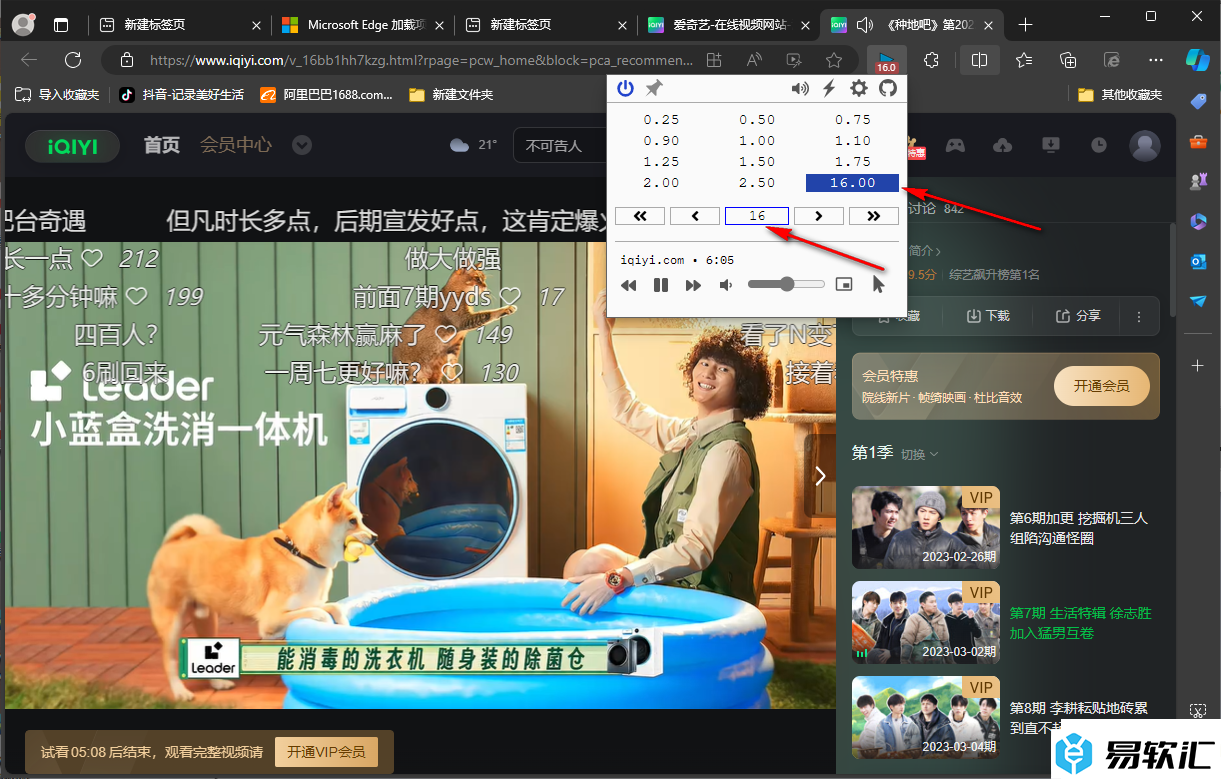Click the iQIYI logo
Image resolution: width=1221 pixels, height=779 pixels.
[73, 147]
